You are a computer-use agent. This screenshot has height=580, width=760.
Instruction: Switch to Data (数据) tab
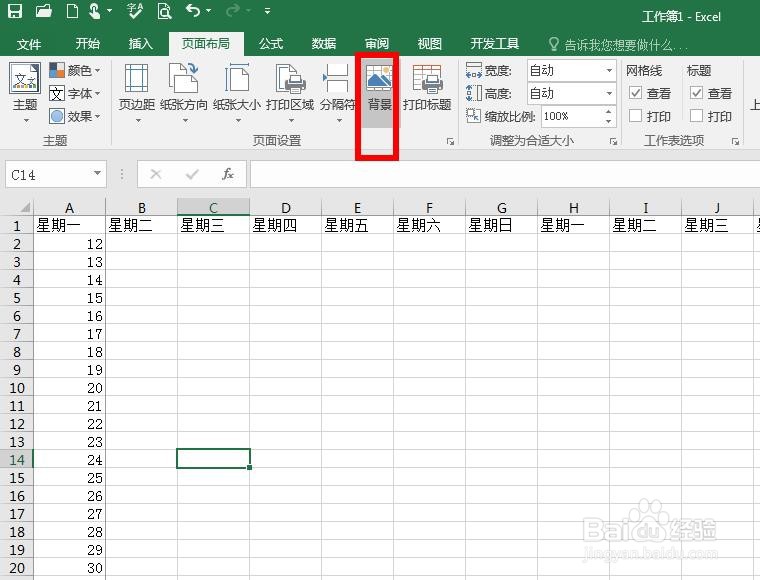coord(324,44)
